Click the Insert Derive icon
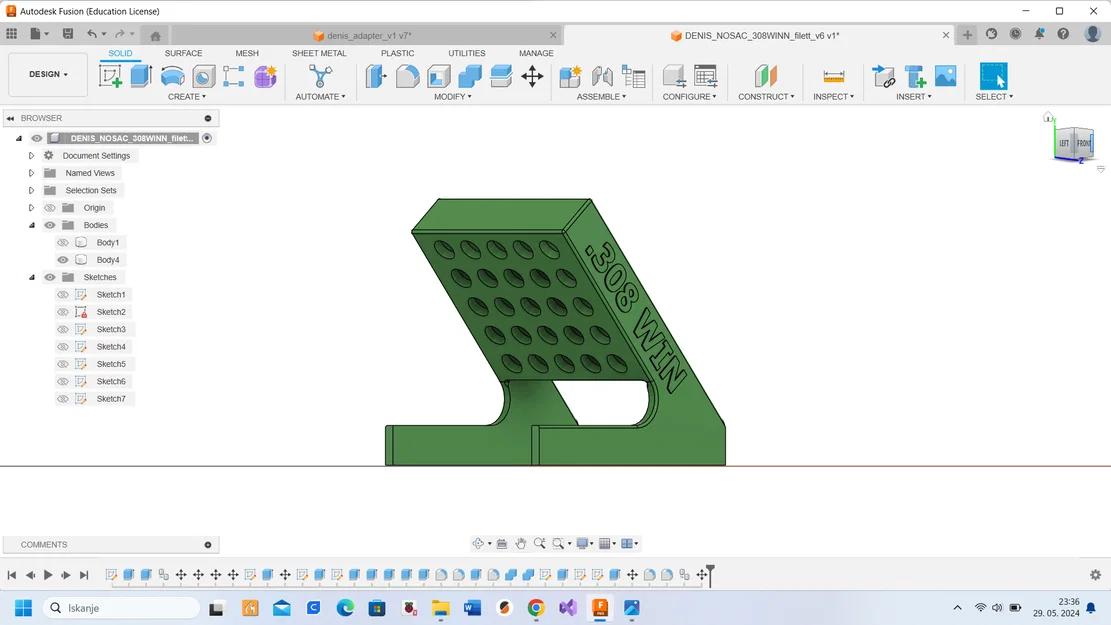Viewport: 1111px width, 625px height. tap(884, 77)
